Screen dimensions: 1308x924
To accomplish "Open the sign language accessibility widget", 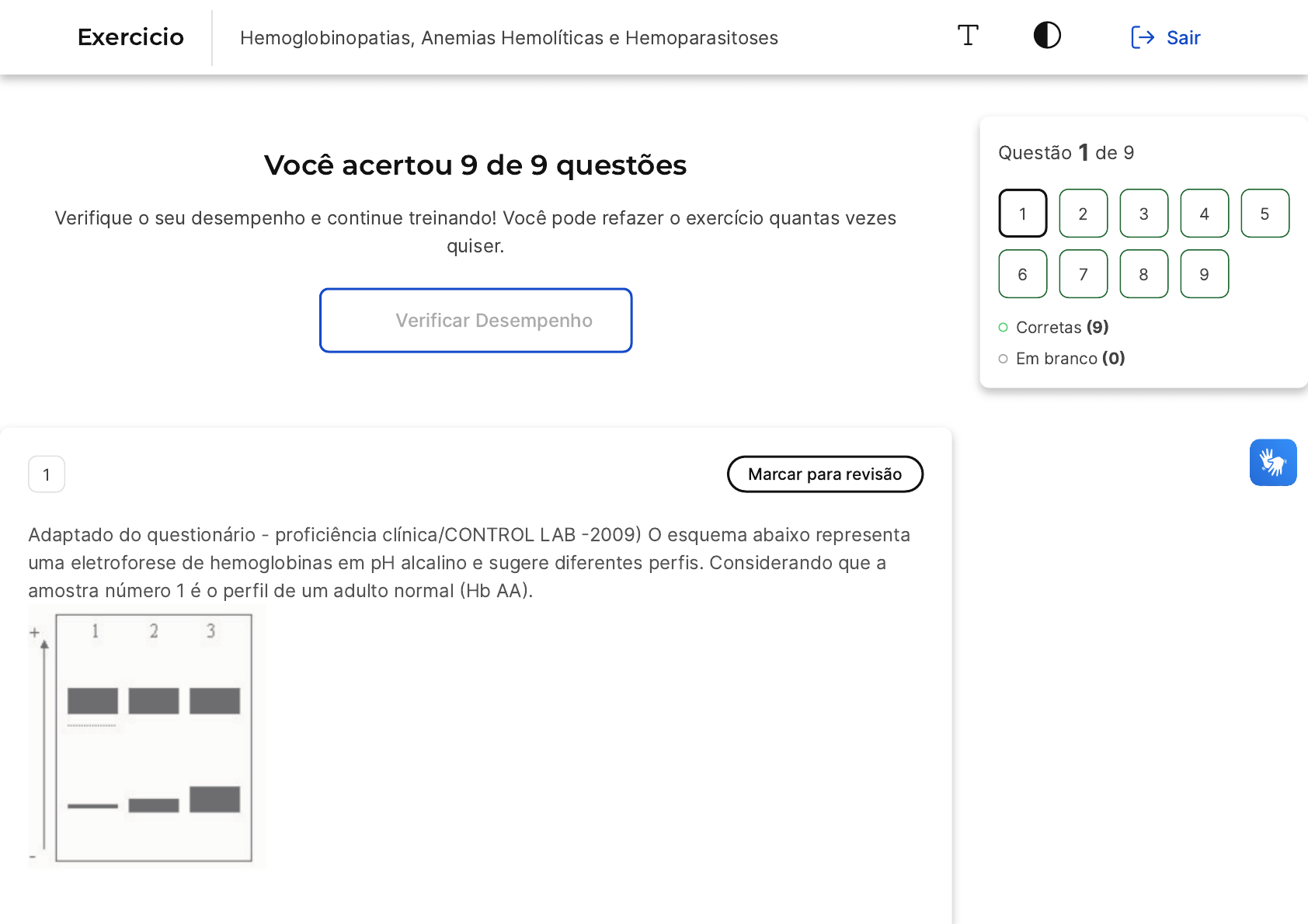I will (1272, 463).
